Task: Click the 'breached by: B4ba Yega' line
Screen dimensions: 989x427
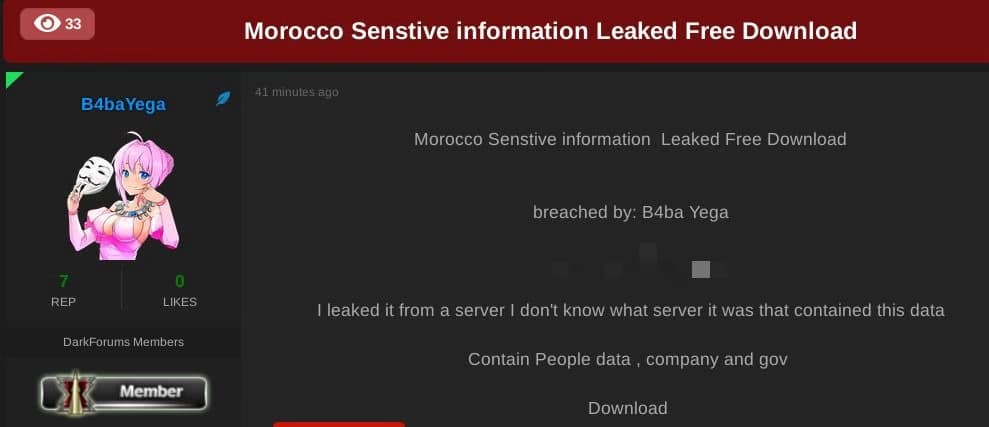Action: pos(631,213)
